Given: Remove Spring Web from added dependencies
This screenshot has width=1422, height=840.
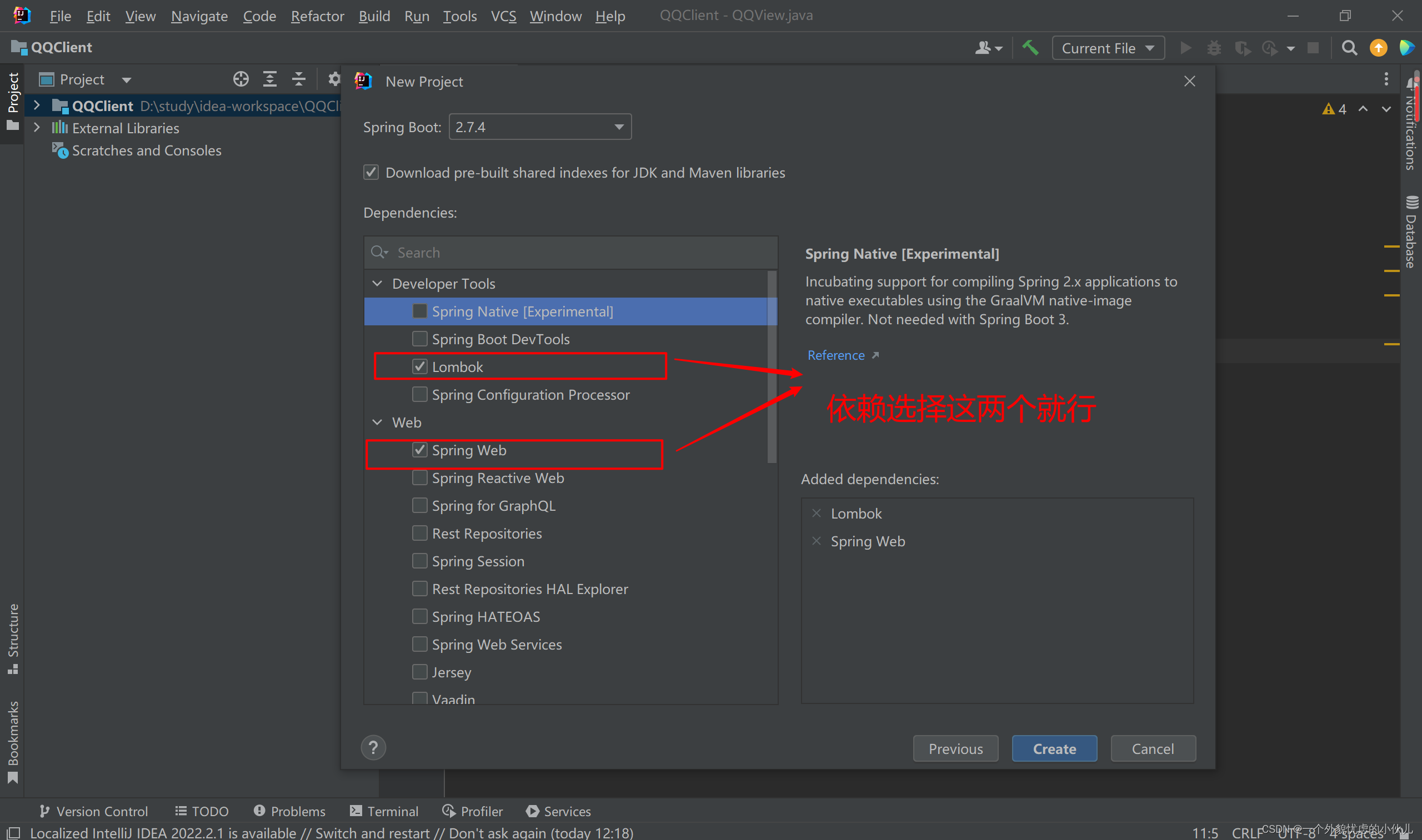Looking at the screenshot, I should pyautogui.click(x=817, y=541).
